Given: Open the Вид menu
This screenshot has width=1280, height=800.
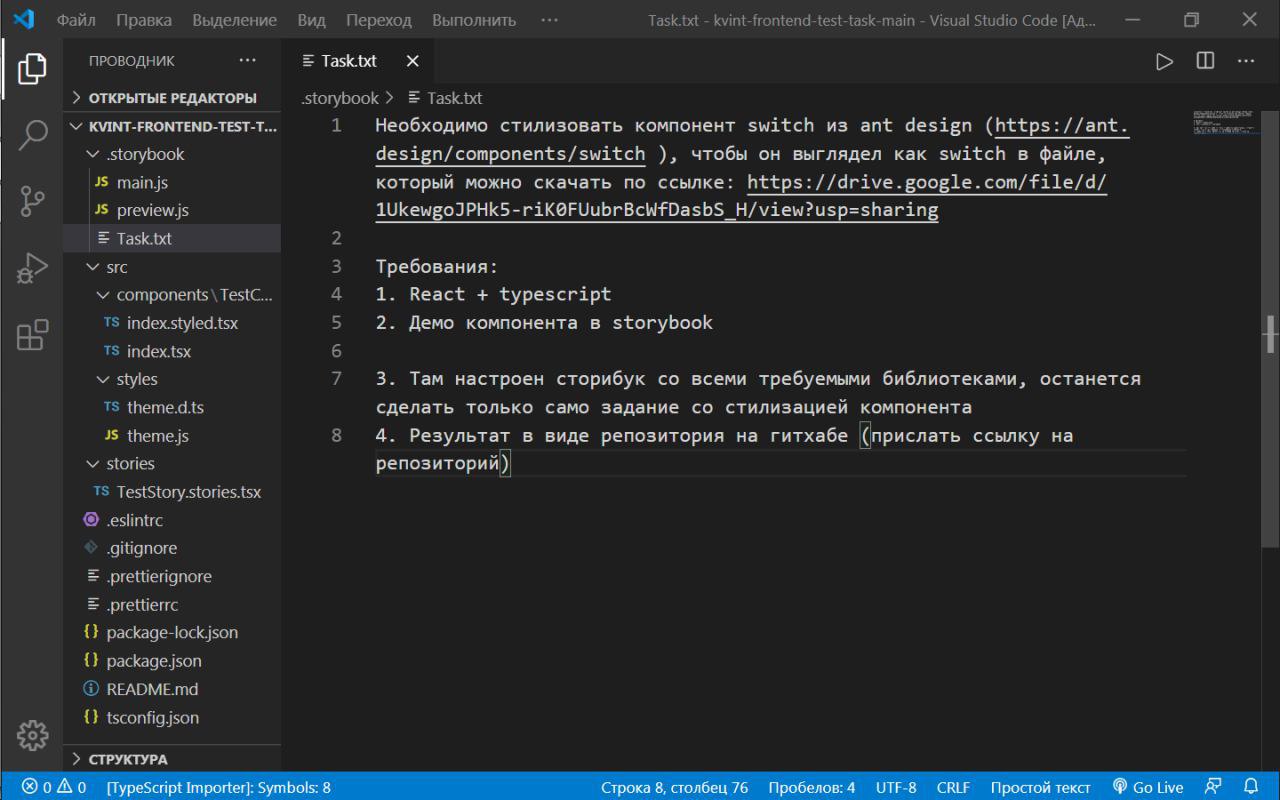Looking at the screenshot, I should tap(312, 20).
